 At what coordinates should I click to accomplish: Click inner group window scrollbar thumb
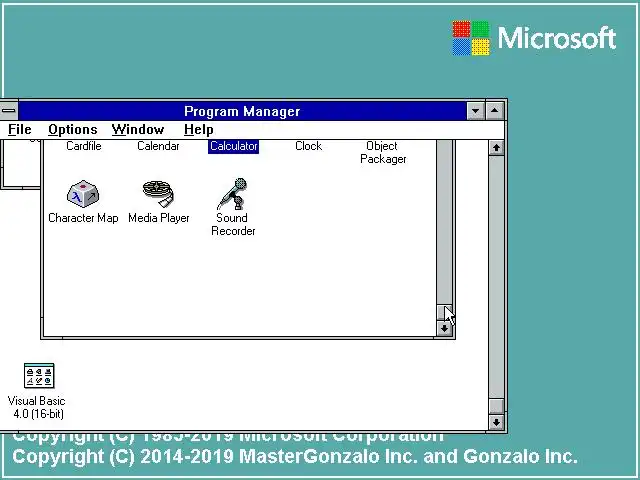tap(444, 313)
